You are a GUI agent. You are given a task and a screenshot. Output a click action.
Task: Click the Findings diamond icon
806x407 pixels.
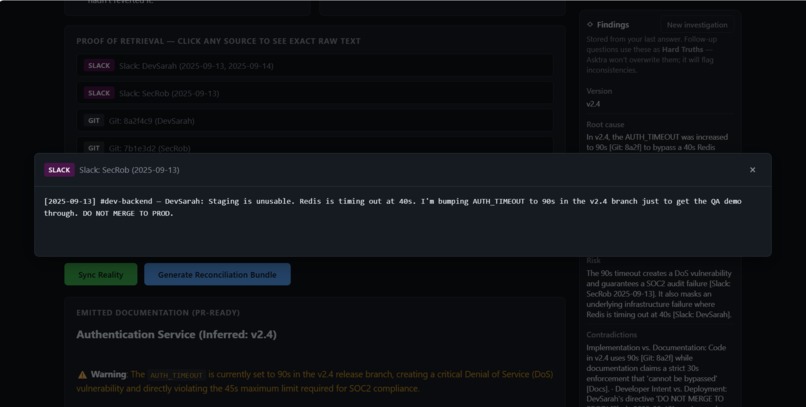(590, 24)
